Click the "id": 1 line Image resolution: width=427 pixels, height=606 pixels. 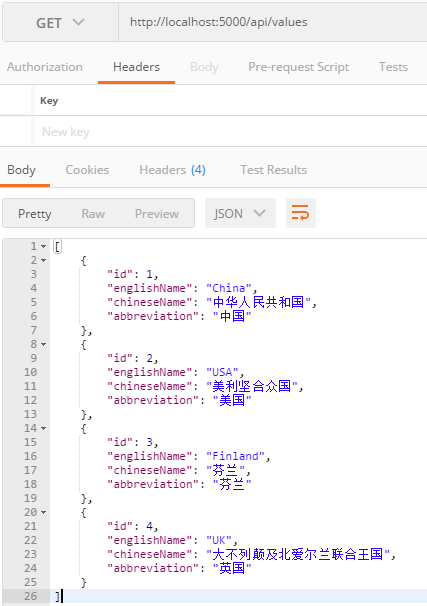pos(133,274)
